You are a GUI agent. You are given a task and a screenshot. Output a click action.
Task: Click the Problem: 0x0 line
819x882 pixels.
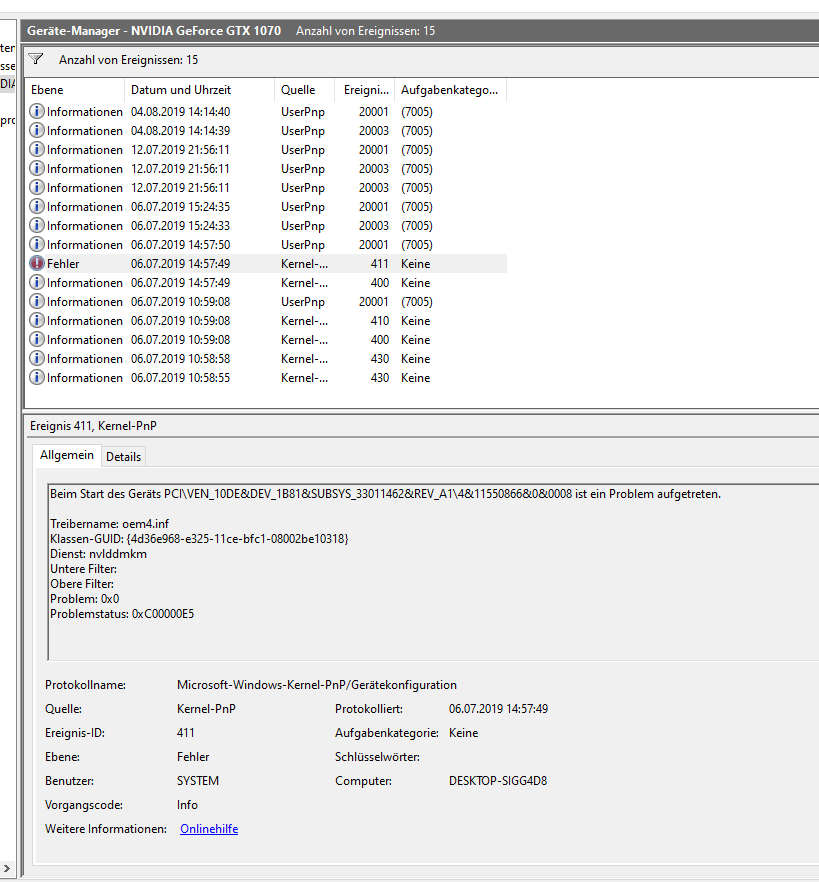(84, 598)
